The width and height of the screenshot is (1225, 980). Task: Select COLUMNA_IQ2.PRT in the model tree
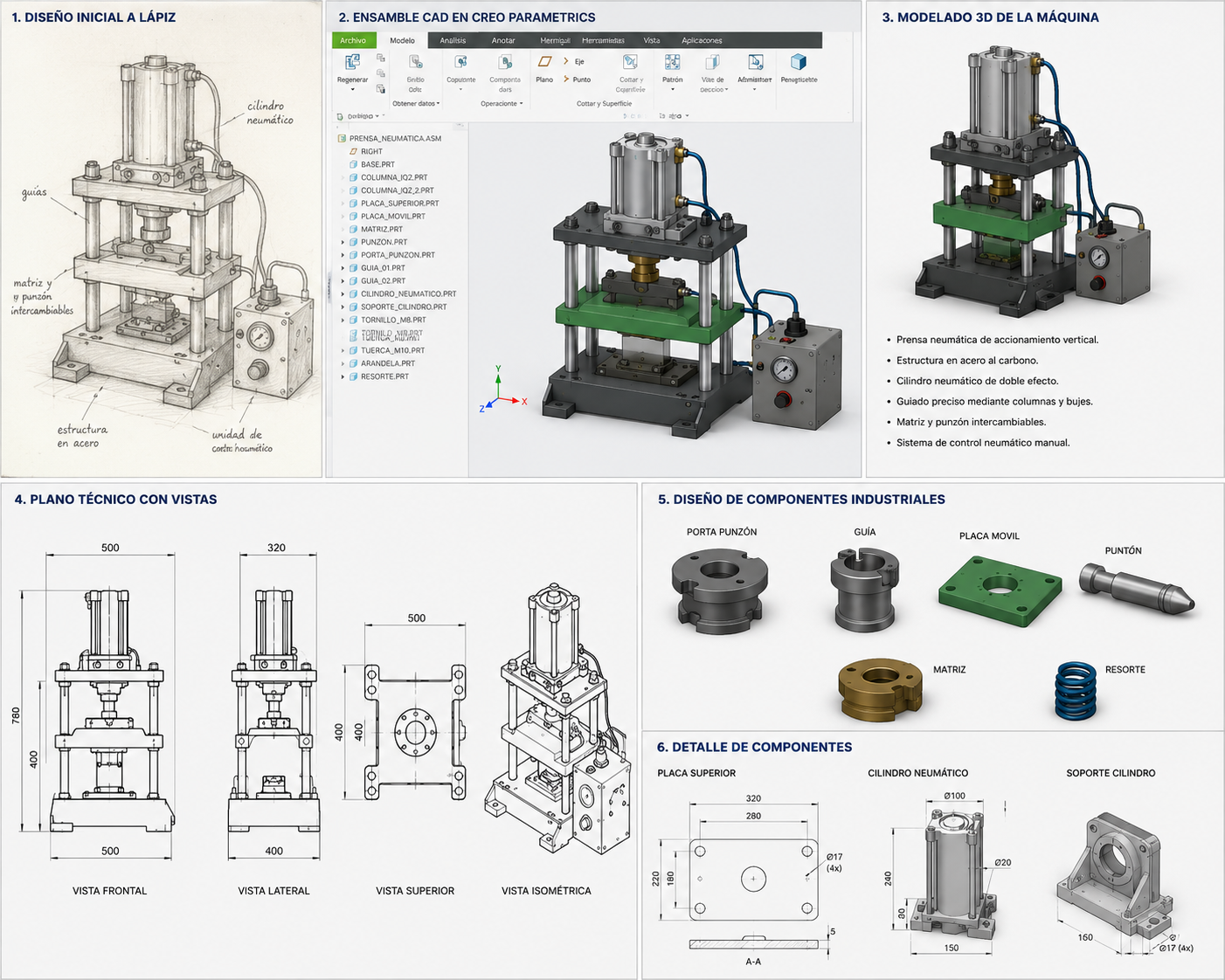tap(394, 177)
